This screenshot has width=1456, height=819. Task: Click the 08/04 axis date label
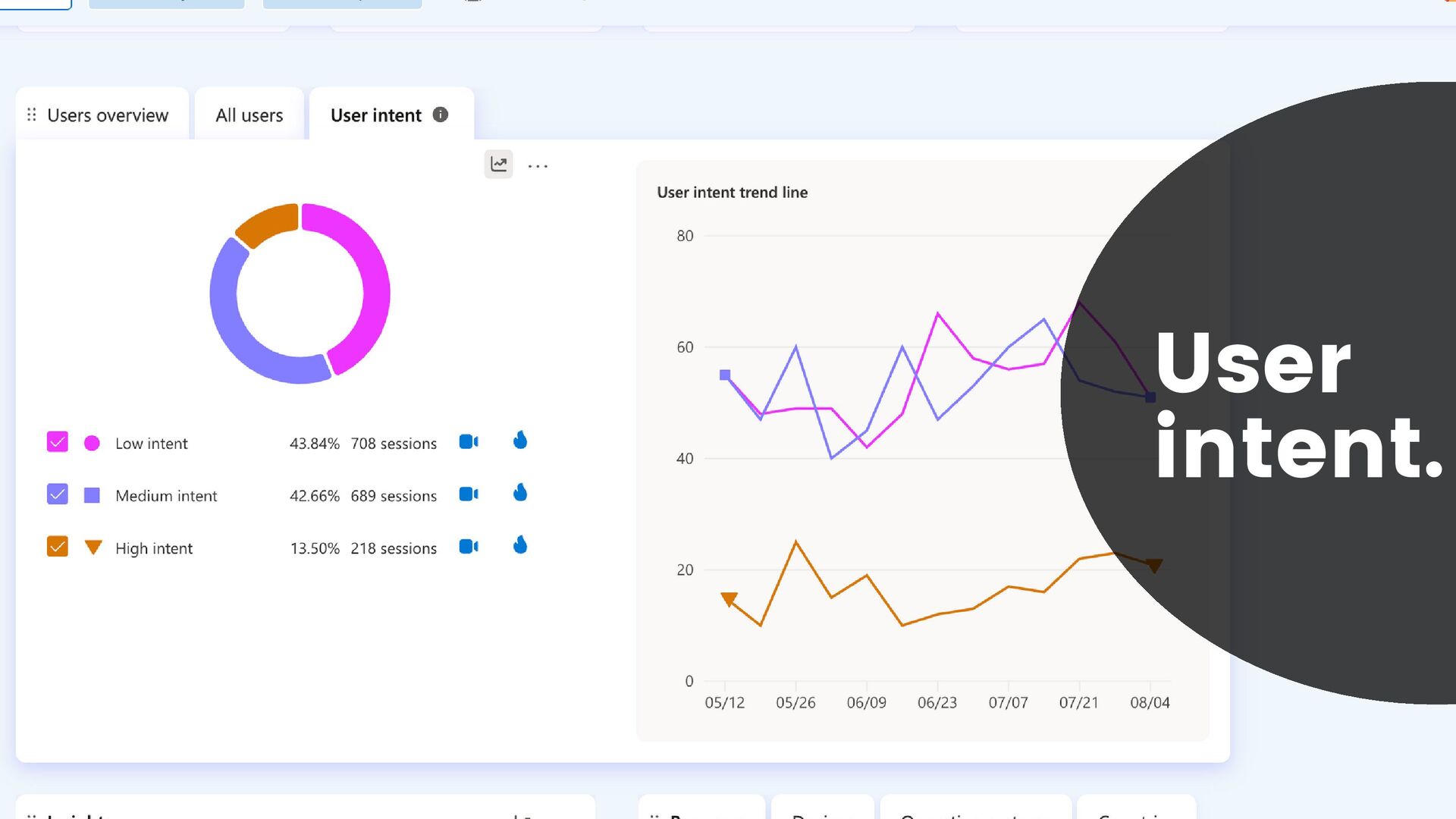click(1150, 703)
